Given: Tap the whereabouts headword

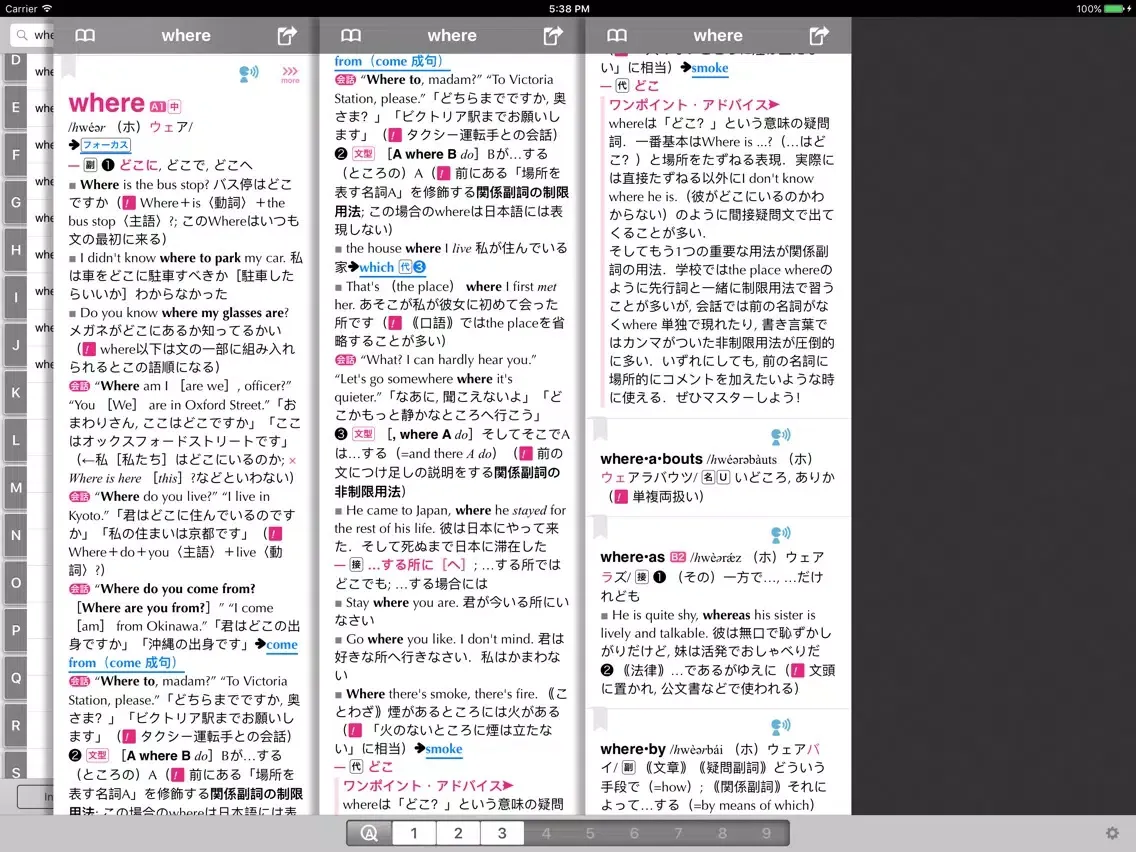Looking at the screenshot, I should coord(651,459).
